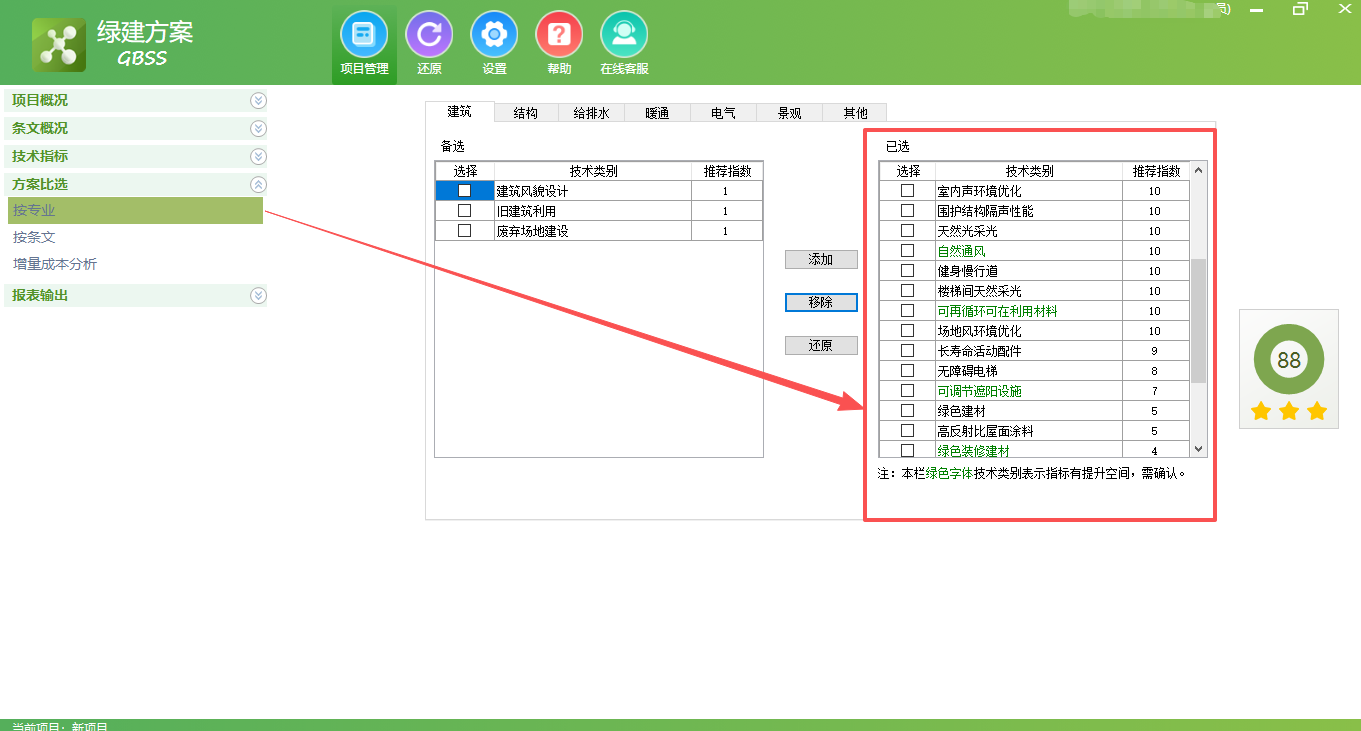
Task: Check the checkbox beside 自然通风
Action: [x=907, y=250]
